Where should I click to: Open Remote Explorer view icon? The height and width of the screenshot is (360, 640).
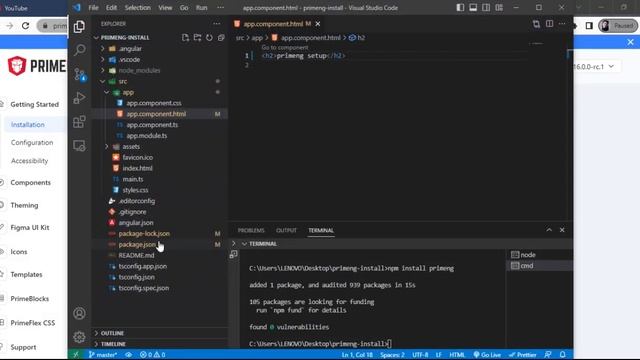click(79, 146)
